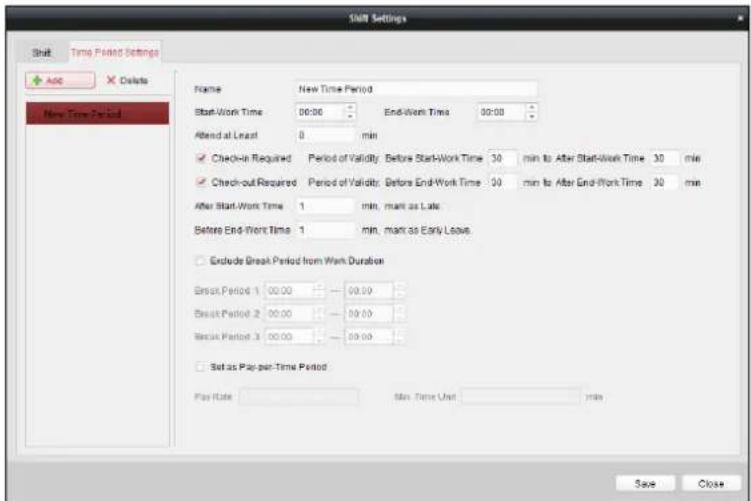Click the Save button

(645, 484)
